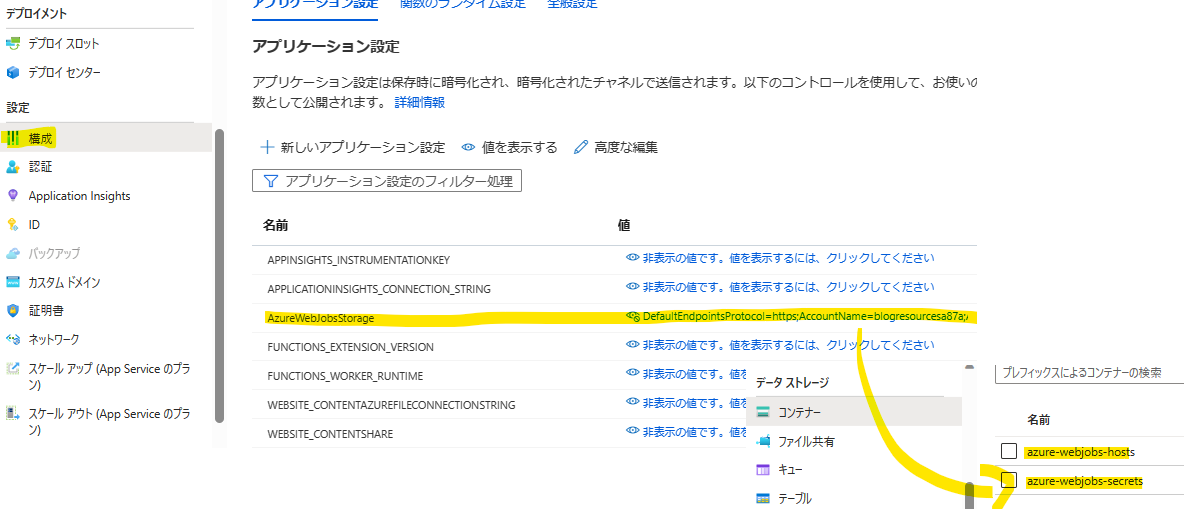Screen dimensions: 1184x519
Task: Click the テーブル table icon
Action: [763, 499]
